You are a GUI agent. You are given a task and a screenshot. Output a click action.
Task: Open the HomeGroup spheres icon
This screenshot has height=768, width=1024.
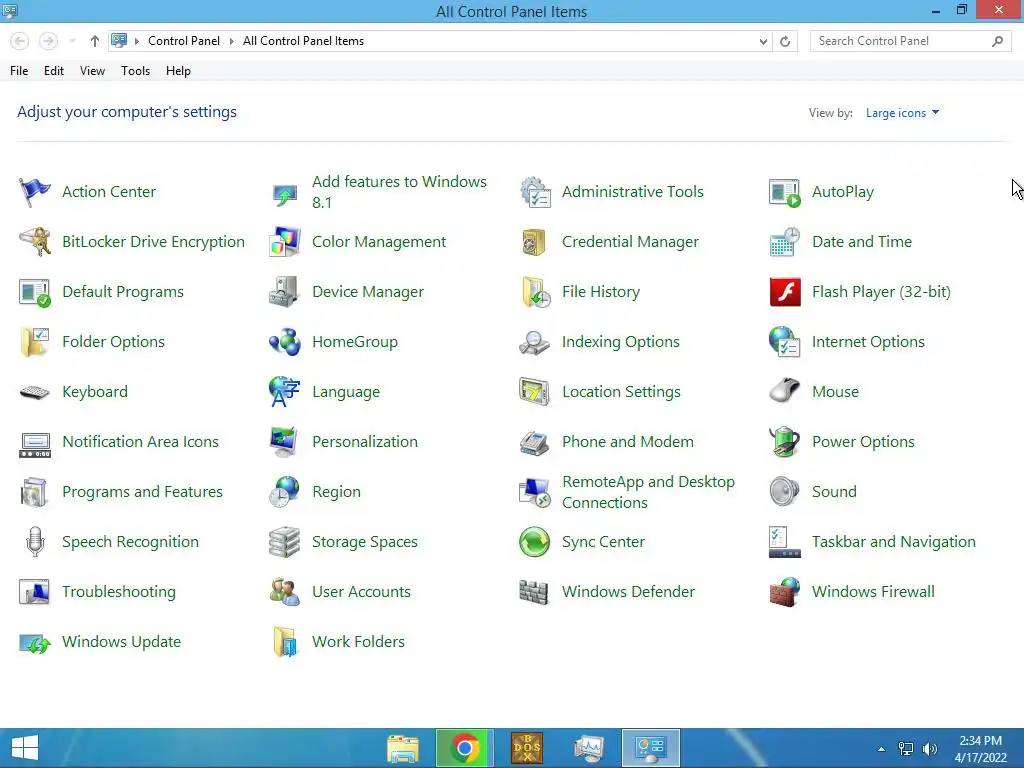[x=285, y=342]
